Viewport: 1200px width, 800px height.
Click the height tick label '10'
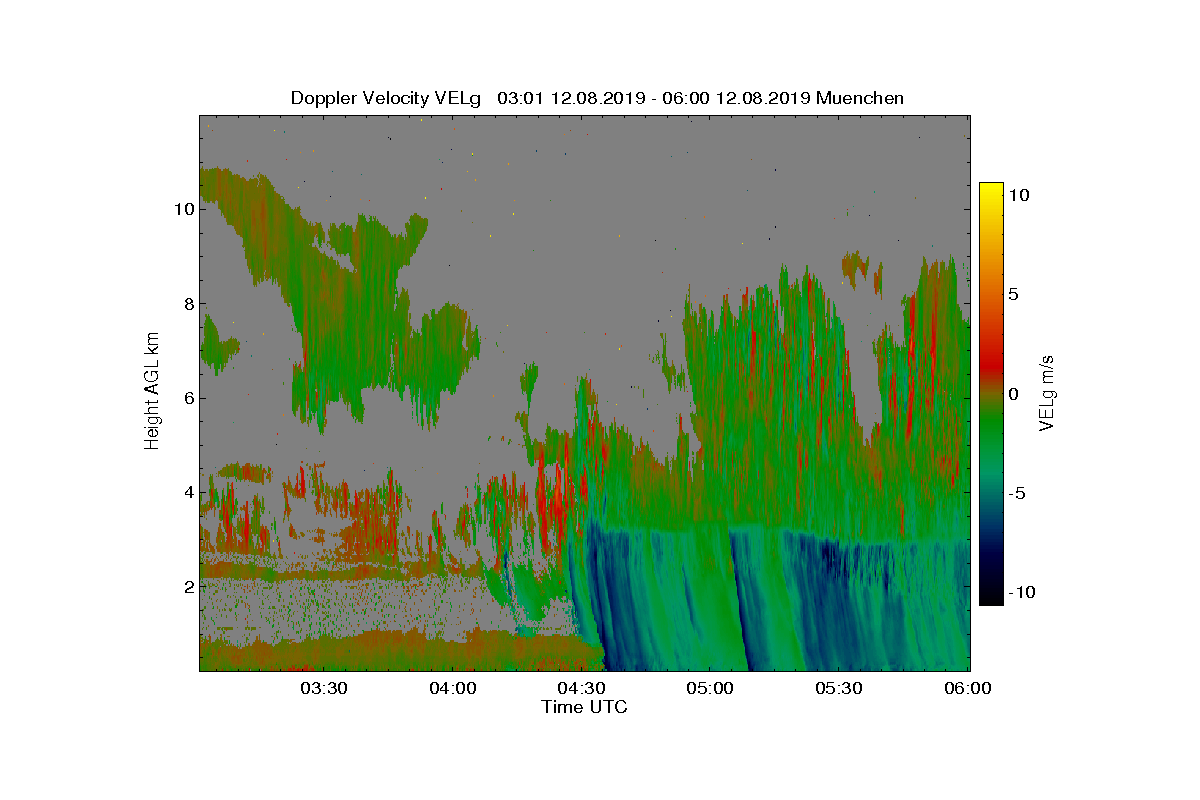(x=183, y=209)
